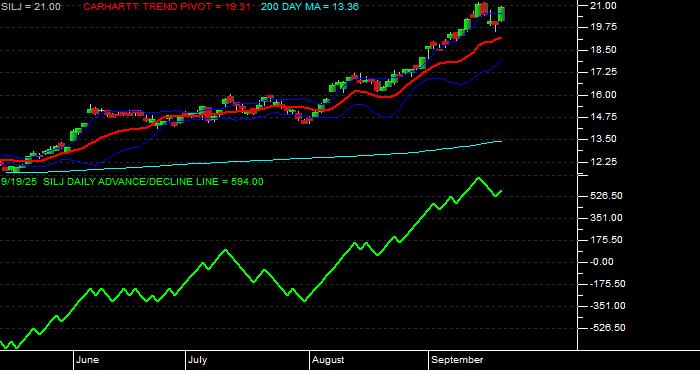This screenshot has height=370, width=700.
Task: Click the CARHARTT TREND PIVOT = 19.31 label
Action: click(167, 7)
